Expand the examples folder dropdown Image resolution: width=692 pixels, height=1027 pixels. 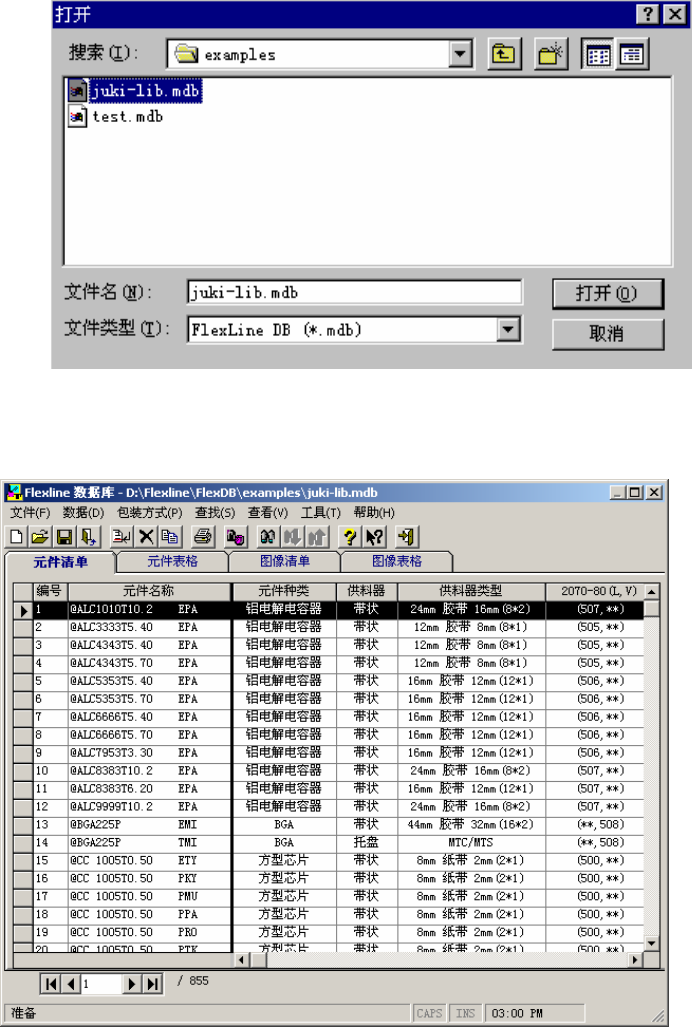click(461, 54)
